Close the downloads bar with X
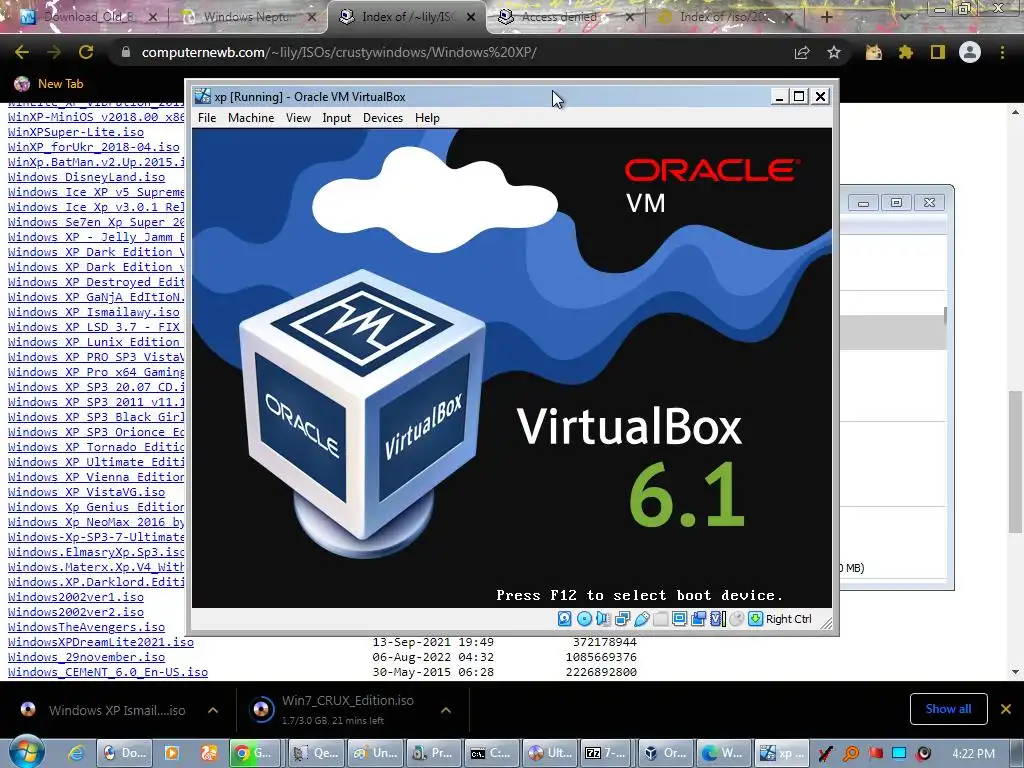 [1006, 709]
